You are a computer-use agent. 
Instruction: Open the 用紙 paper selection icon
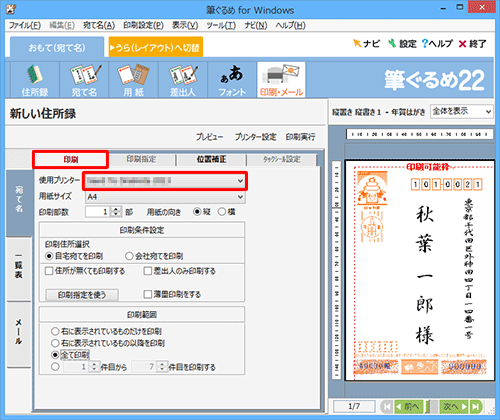(134, 80)
